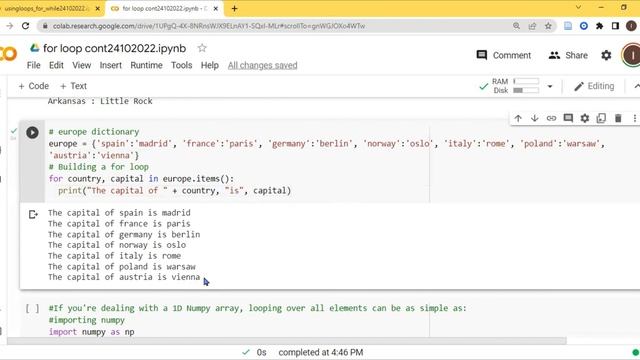Image resolution: width=640 pixels, height=360 pixels.
Task: Open the Help menu
Action: coord(210,65)
